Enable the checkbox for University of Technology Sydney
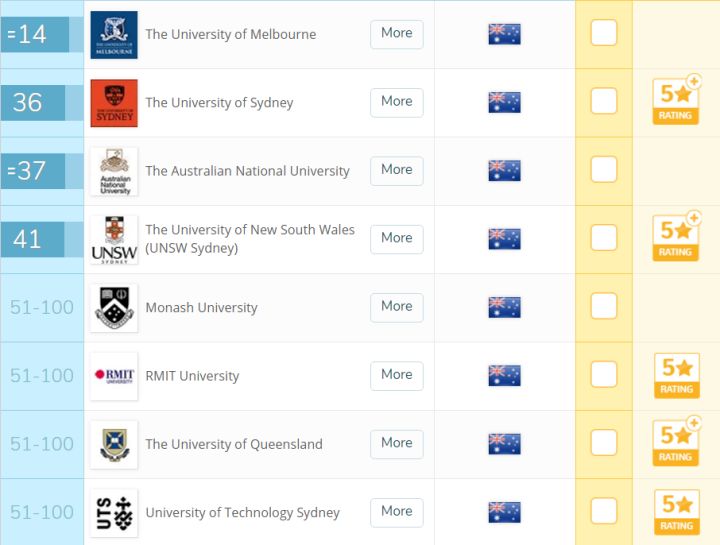This screenshot has width=720, height=545. [x=604, y=511]
